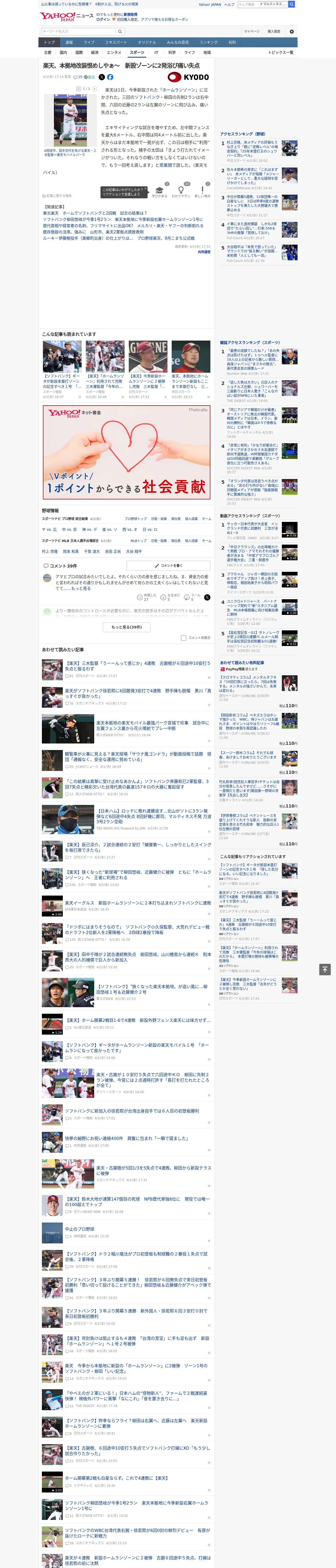Click the キーワードを入力 search field

pos(79,31)
